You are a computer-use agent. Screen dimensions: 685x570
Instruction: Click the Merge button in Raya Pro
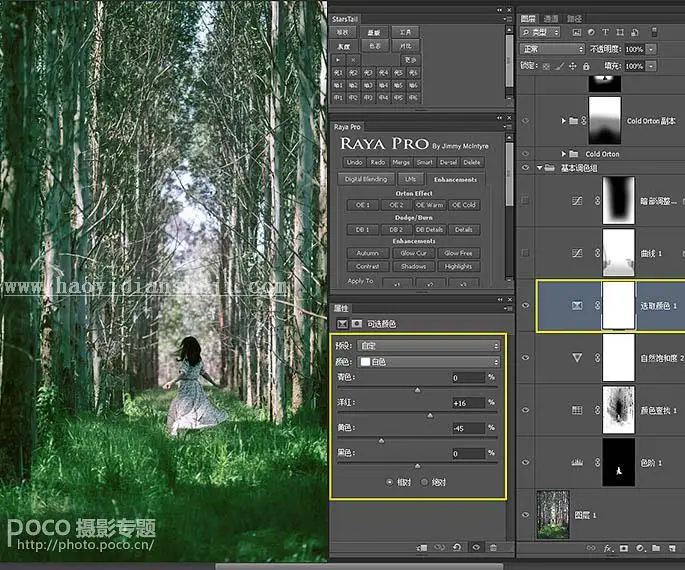(x=401, y=162)
